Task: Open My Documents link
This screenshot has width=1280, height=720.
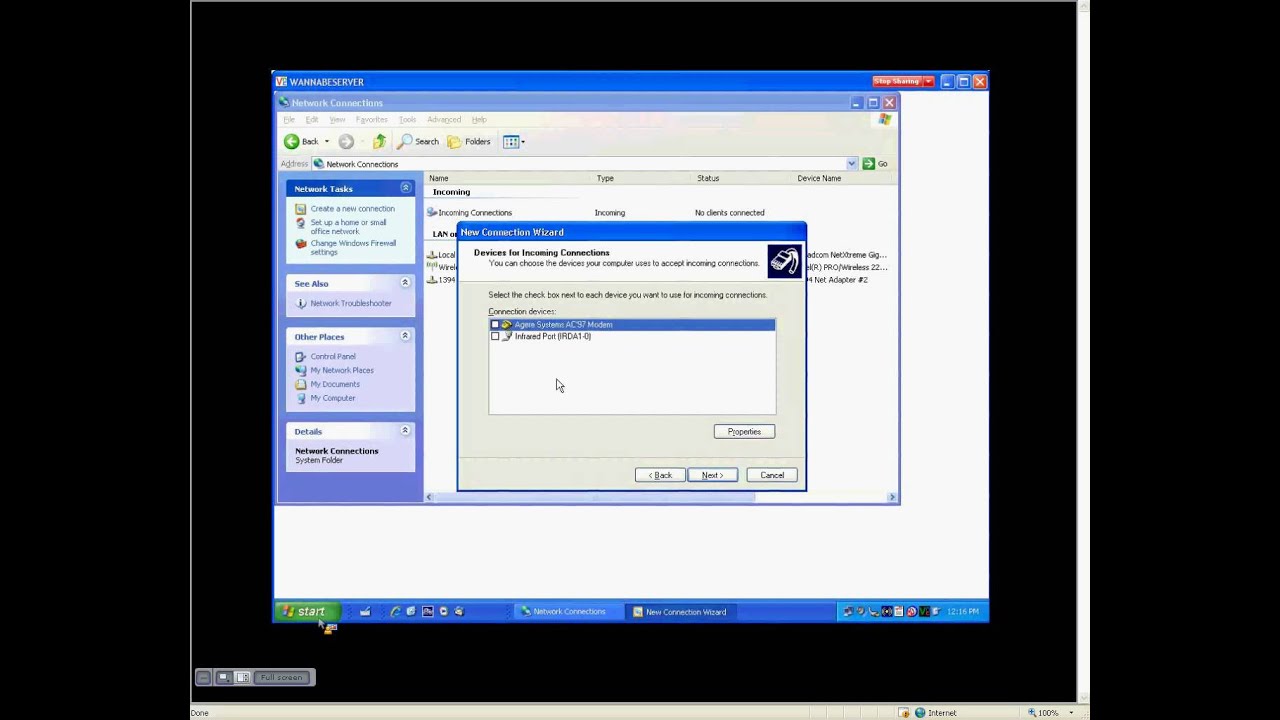Action: (335, 384)
